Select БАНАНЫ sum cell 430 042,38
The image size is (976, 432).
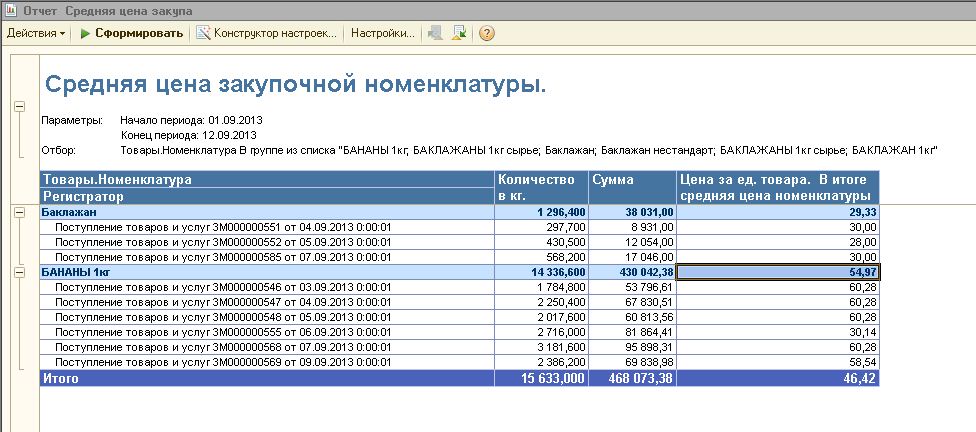[x=632, y=272]
